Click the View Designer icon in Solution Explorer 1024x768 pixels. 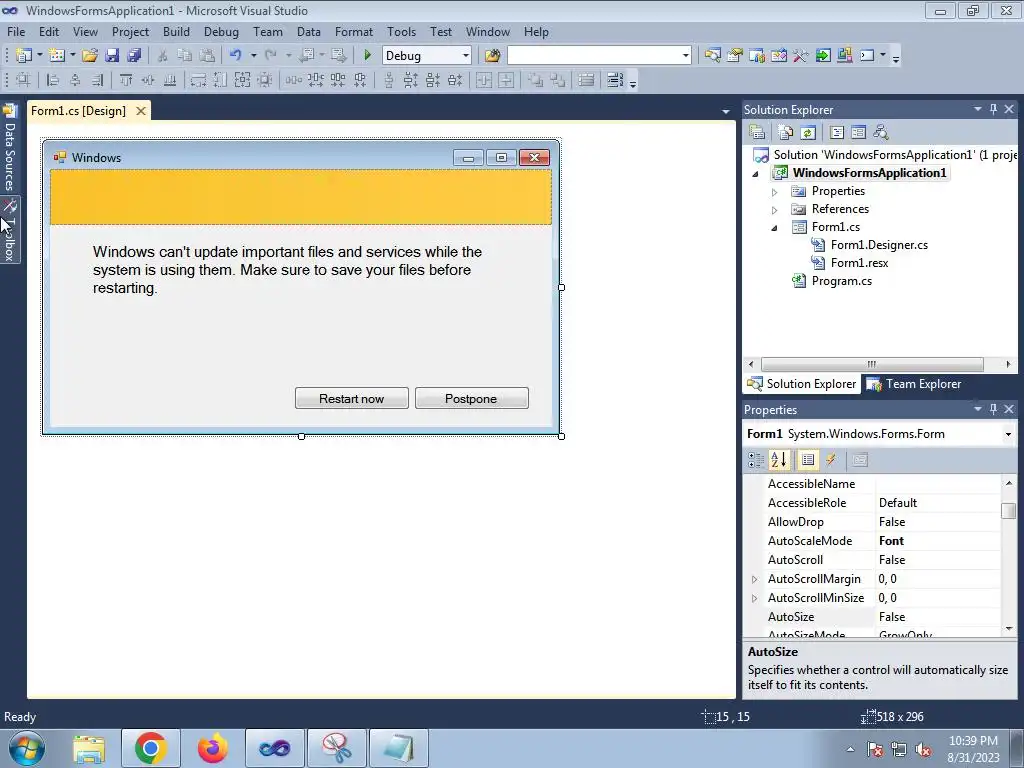point(859,133)
